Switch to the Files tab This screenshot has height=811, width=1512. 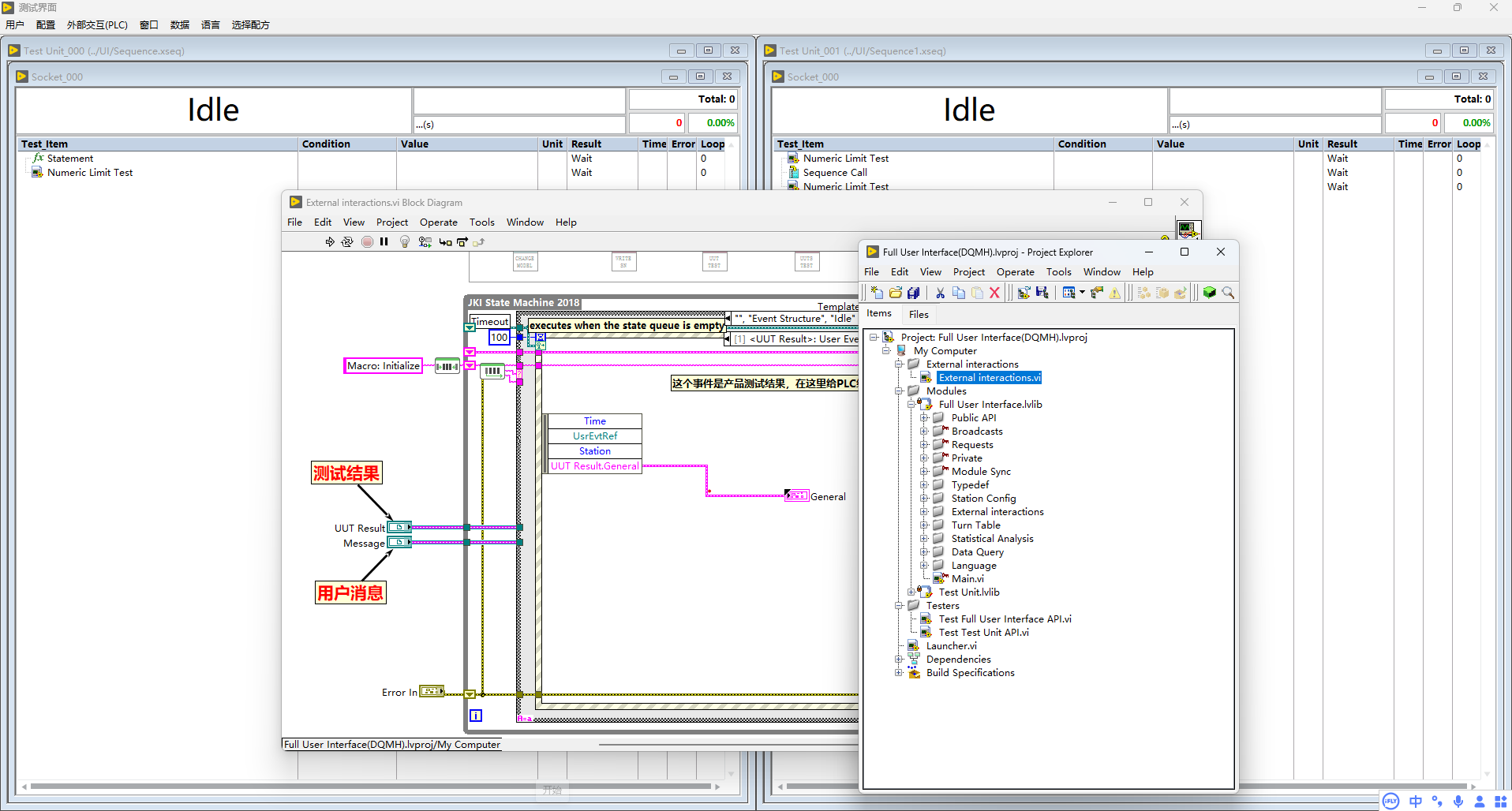919,314
